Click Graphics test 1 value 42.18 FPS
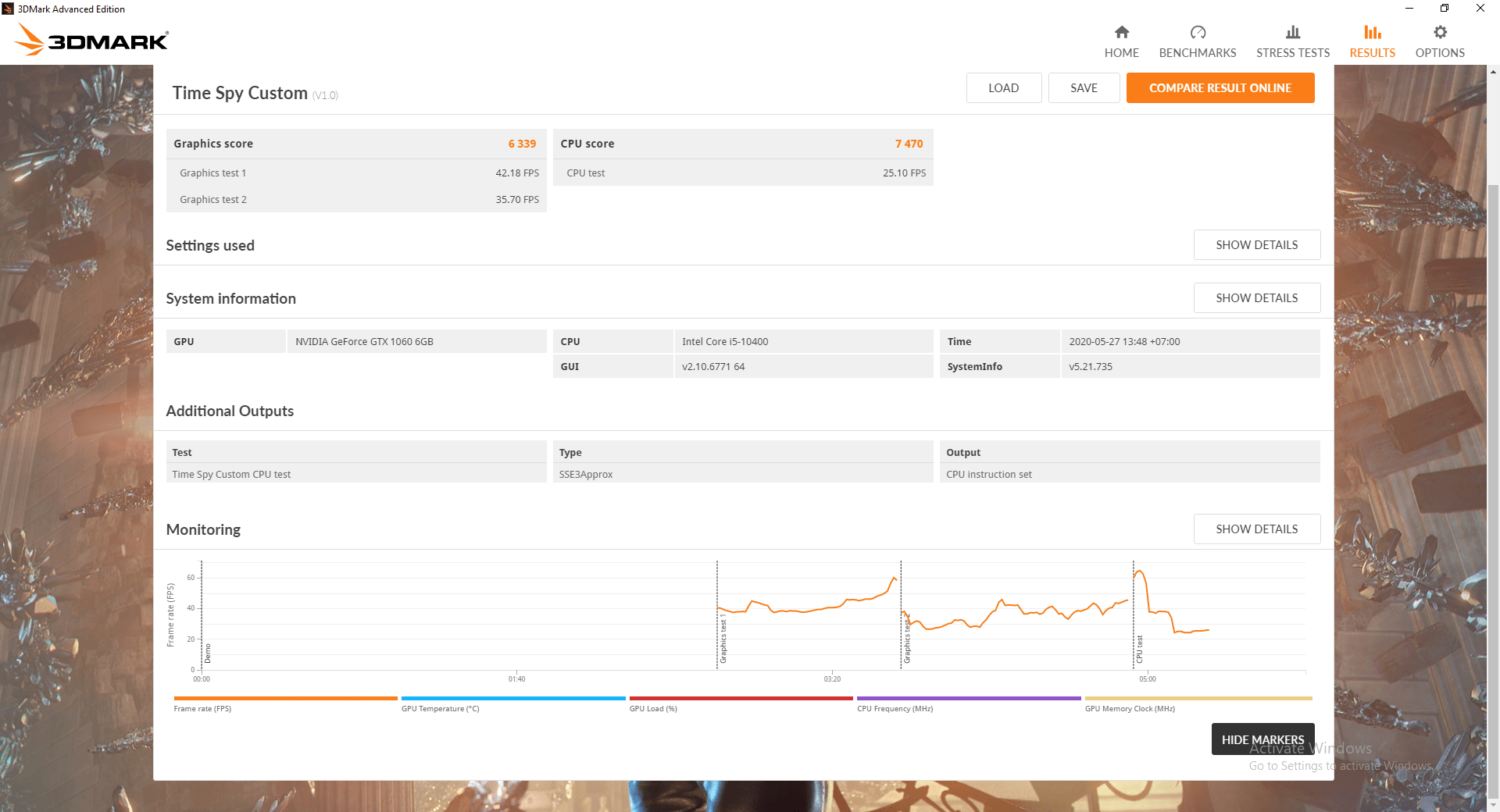 click(x=517, y=173)
